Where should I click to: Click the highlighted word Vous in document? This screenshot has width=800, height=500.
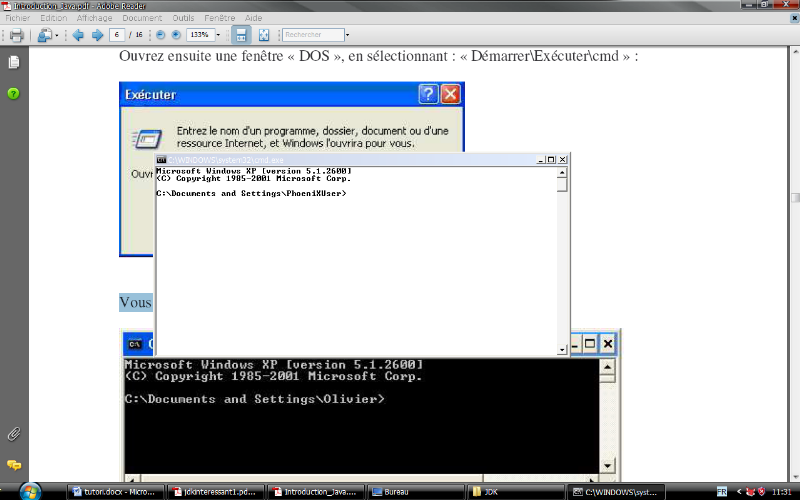coord(136,303)
